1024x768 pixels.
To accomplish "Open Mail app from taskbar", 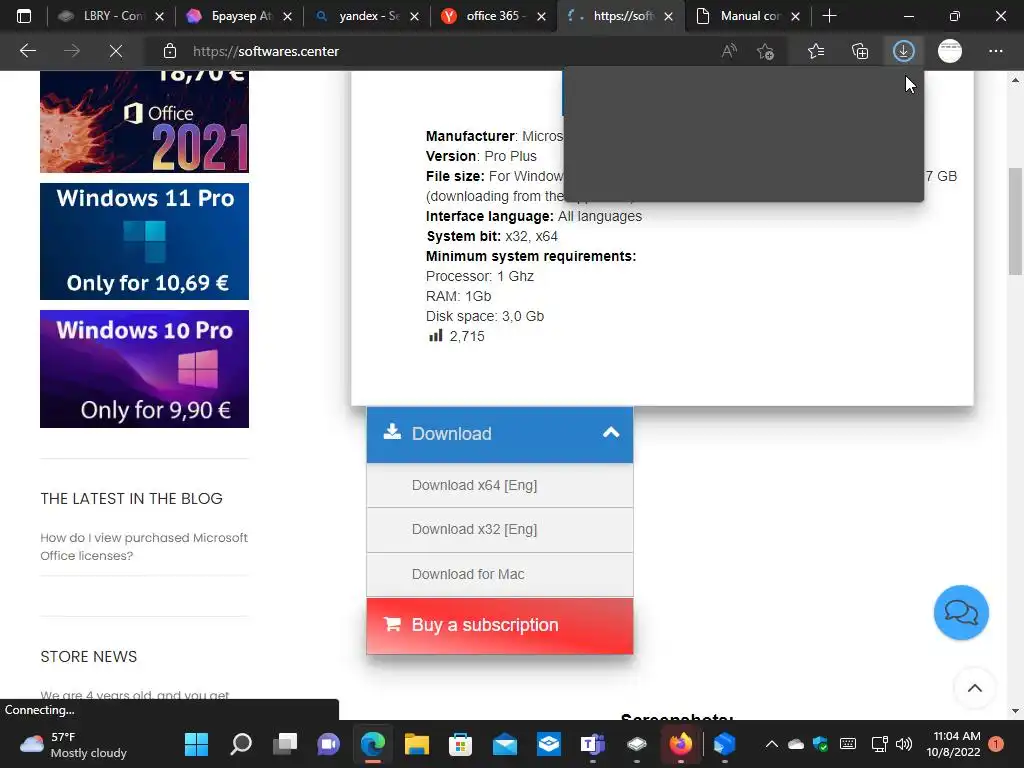I will (505, 744).
